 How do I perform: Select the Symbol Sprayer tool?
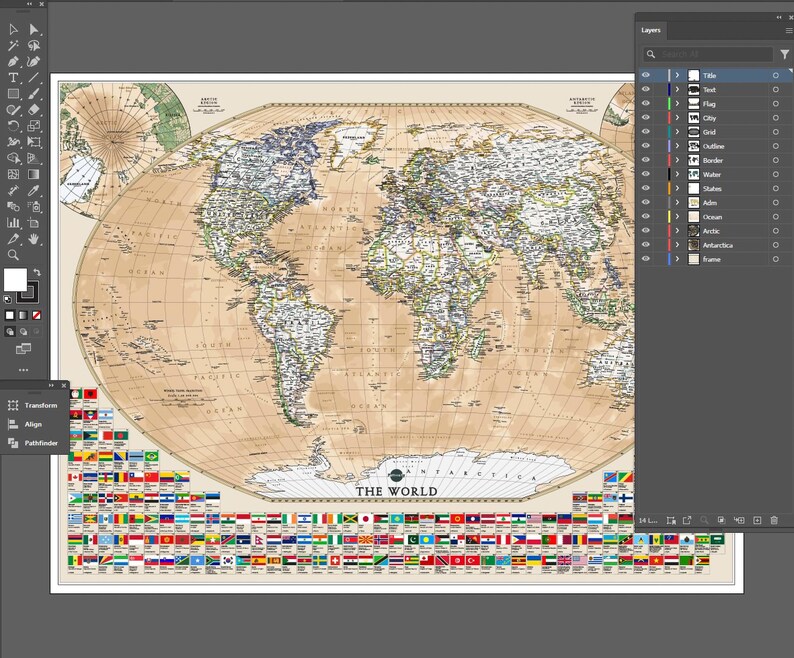coord(33,207)
